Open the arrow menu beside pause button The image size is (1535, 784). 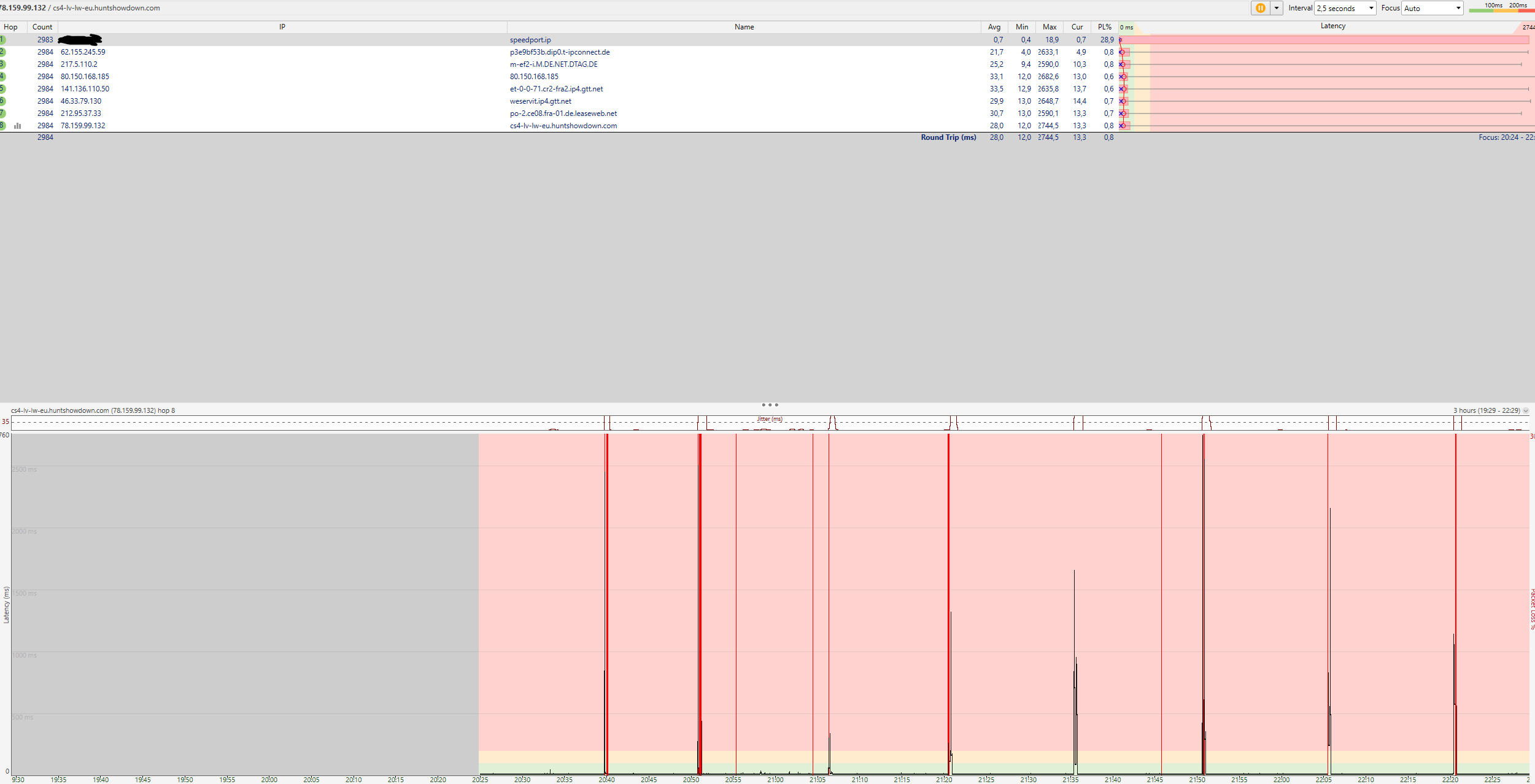[x=1277, y=8]
